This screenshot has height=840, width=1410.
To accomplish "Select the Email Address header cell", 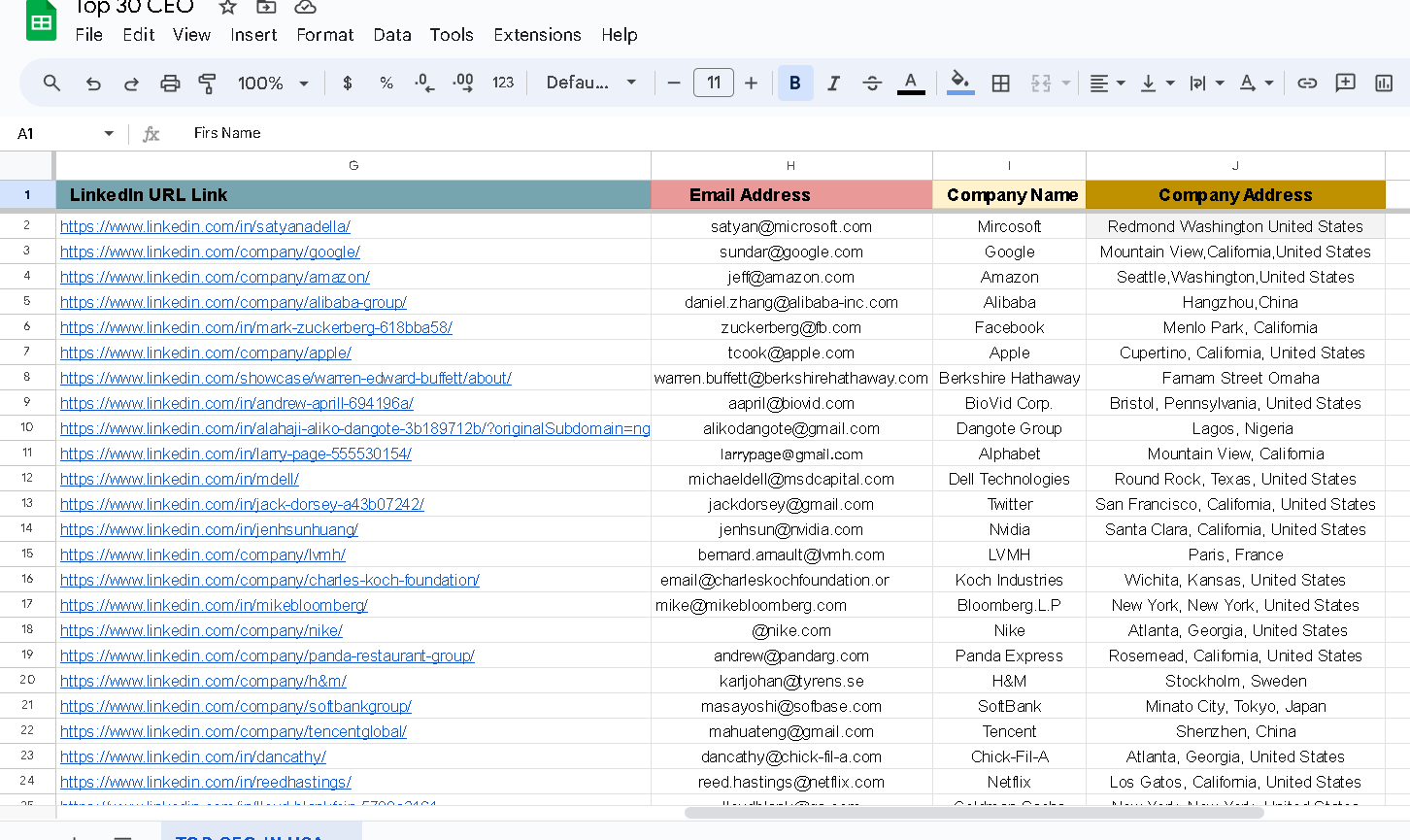I will 791,195.
